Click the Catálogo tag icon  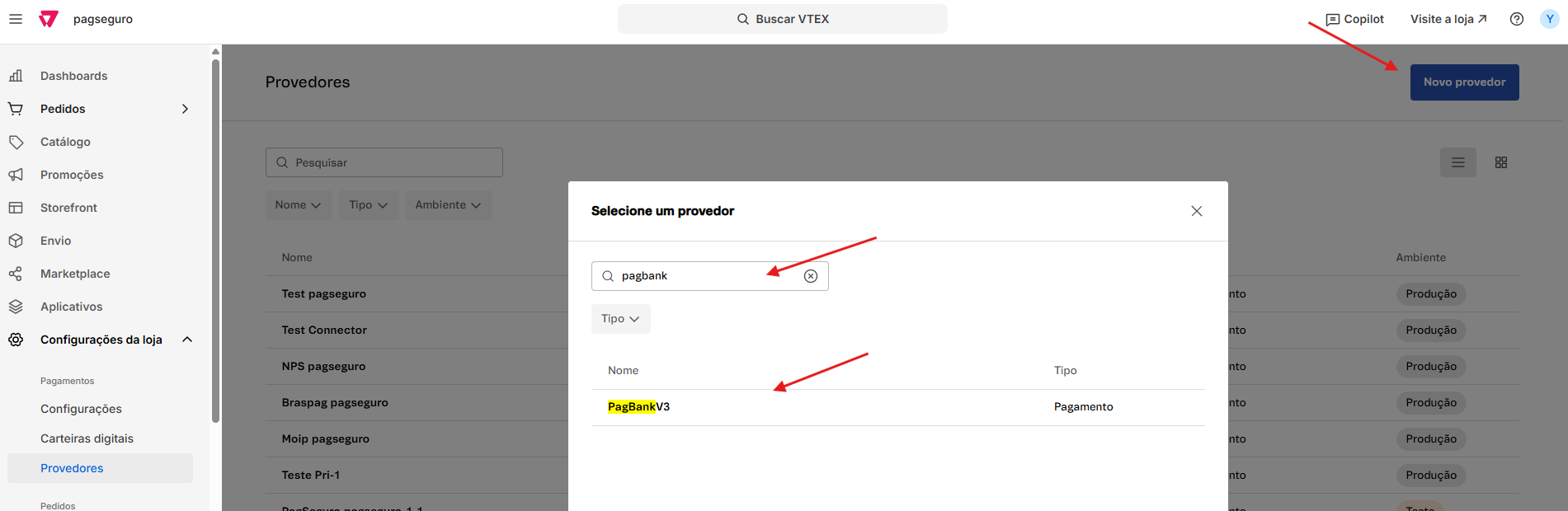[16, 142]
